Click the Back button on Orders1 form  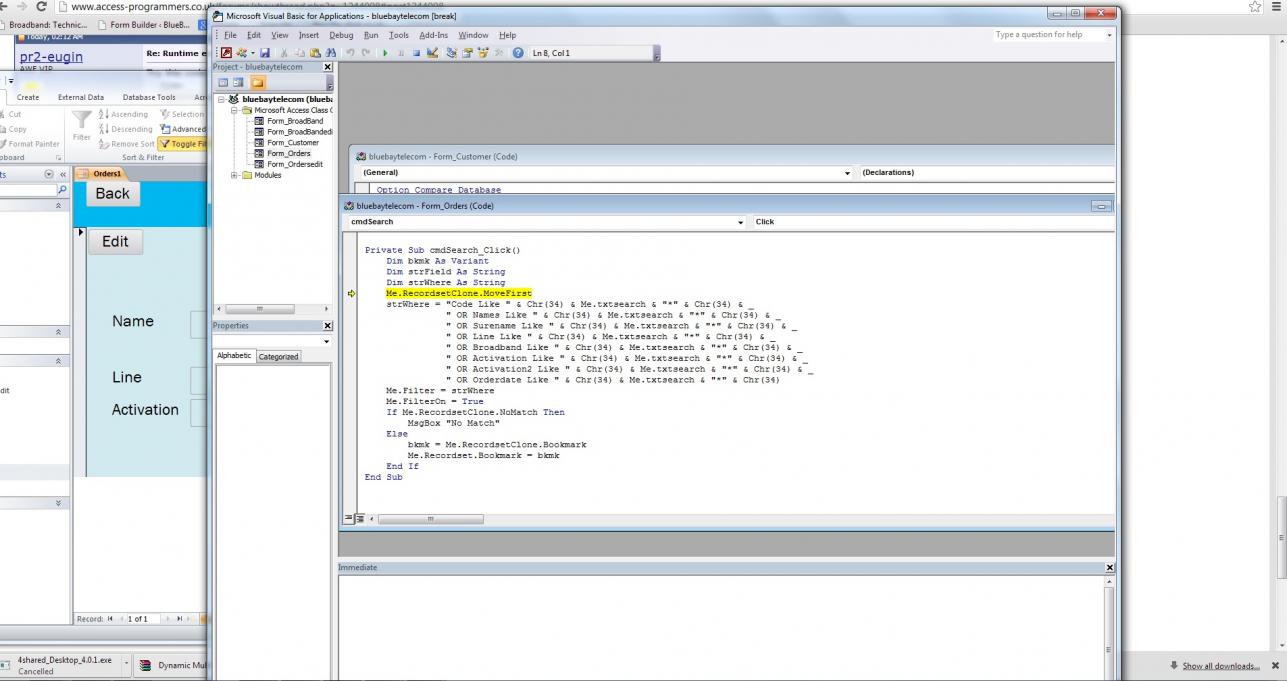112,194
